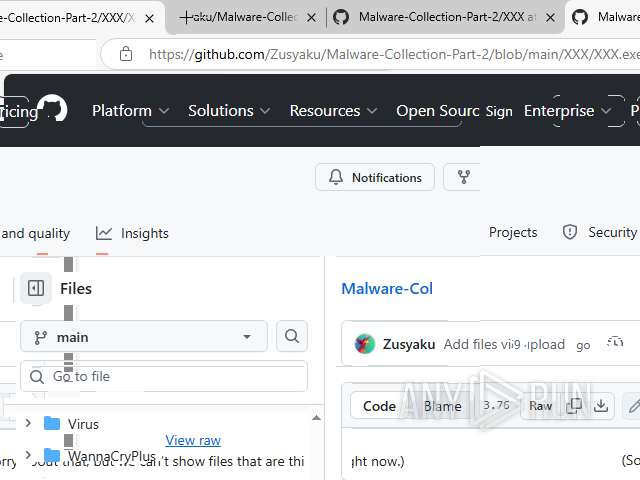
Task: Click the Zusyaku author name
Action: point(409,344)
